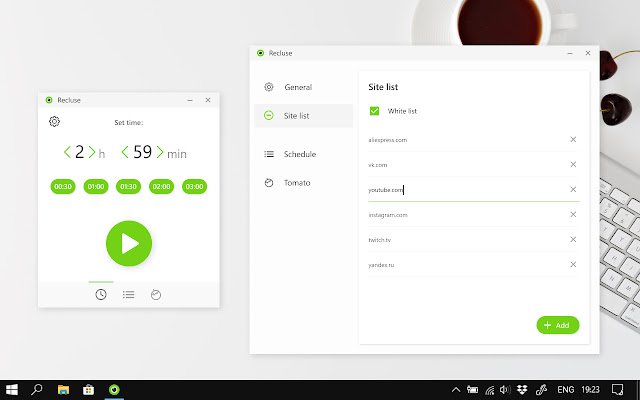This screenshot has width=640, height=400.
Task: Start the timer with green play button
Action: coord(129,243)
